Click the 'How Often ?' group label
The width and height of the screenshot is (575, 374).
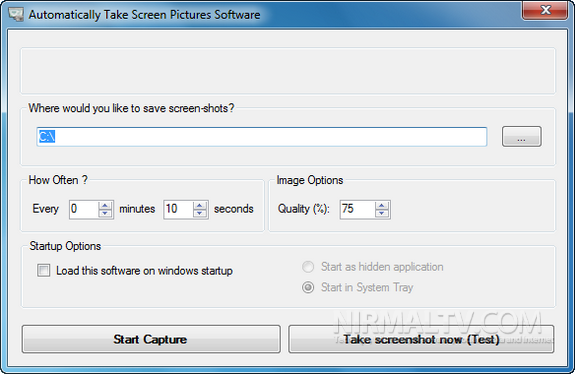click(58, 180)
